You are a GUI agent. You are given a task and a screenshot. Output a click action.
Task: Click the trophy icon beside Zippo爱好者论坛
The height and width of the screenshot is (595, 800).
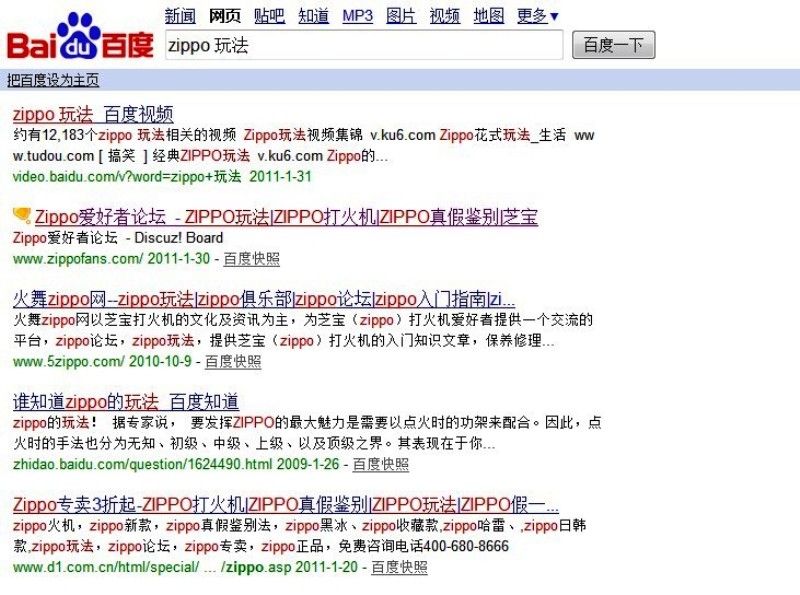coord(22,215)
